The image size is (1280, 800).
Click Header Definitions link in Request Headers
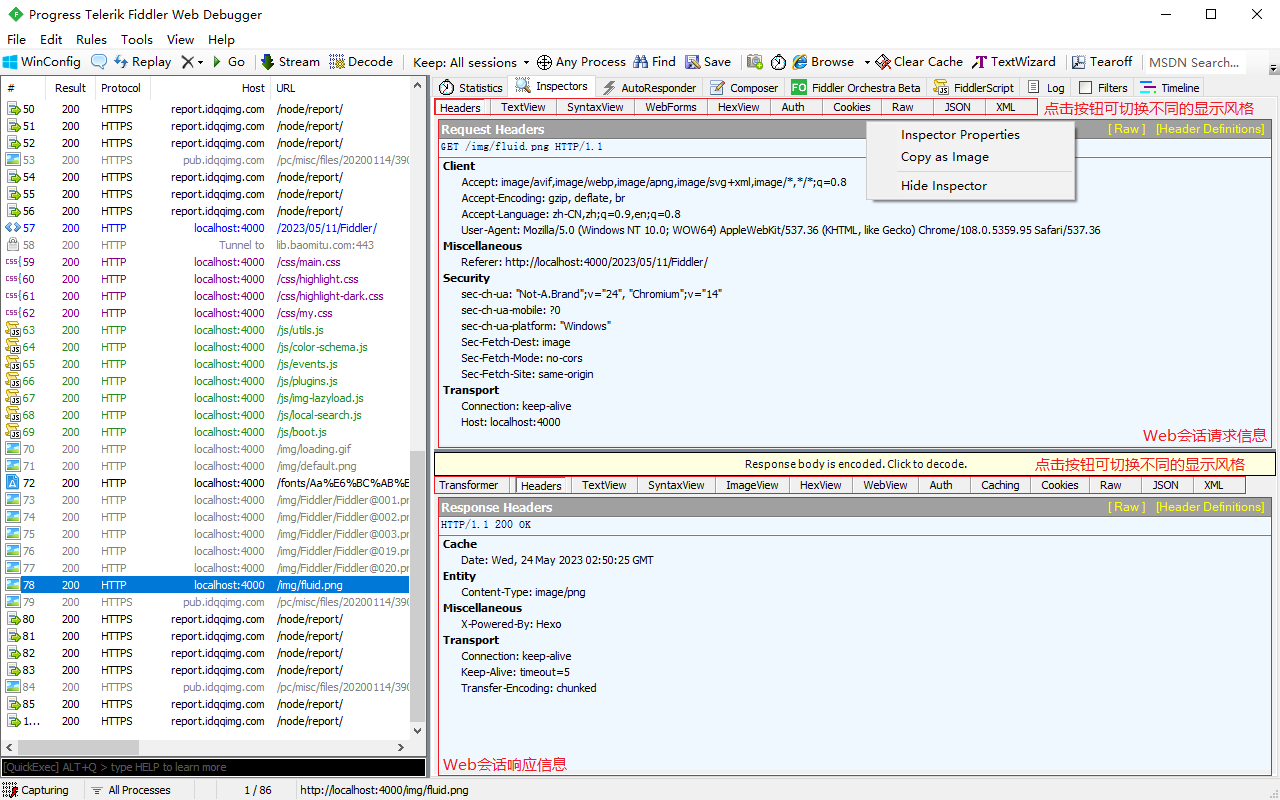[x=1210, y=129]
